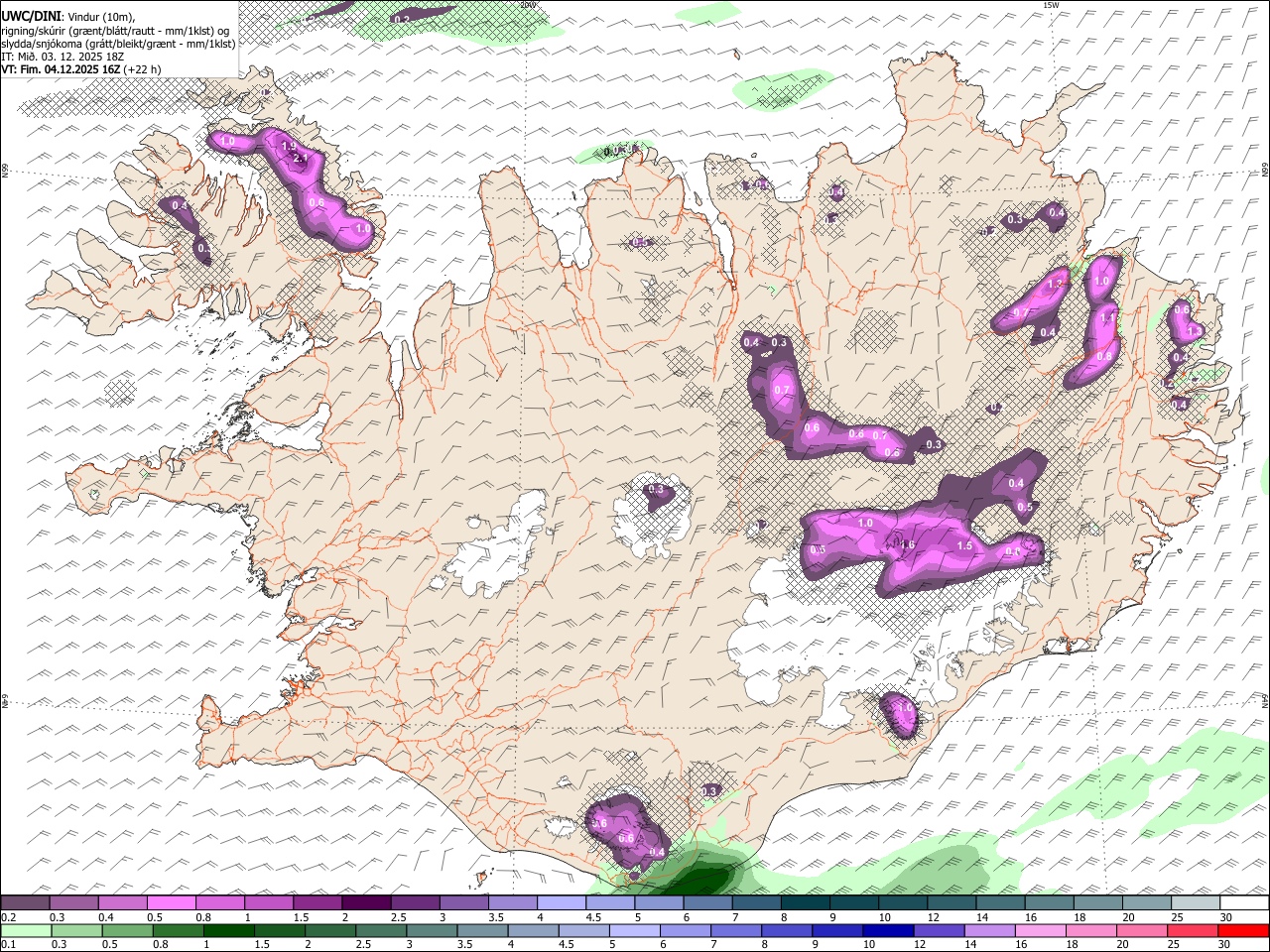
Task: Click the light grey 25 snow swatch
Action: point(1195,903)
